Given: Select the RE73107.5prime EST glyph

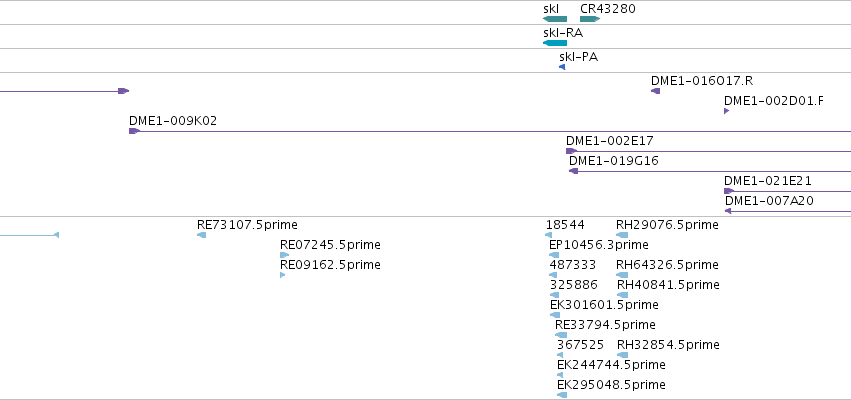Looking at the screenshot, I should (x=201, y=235).
